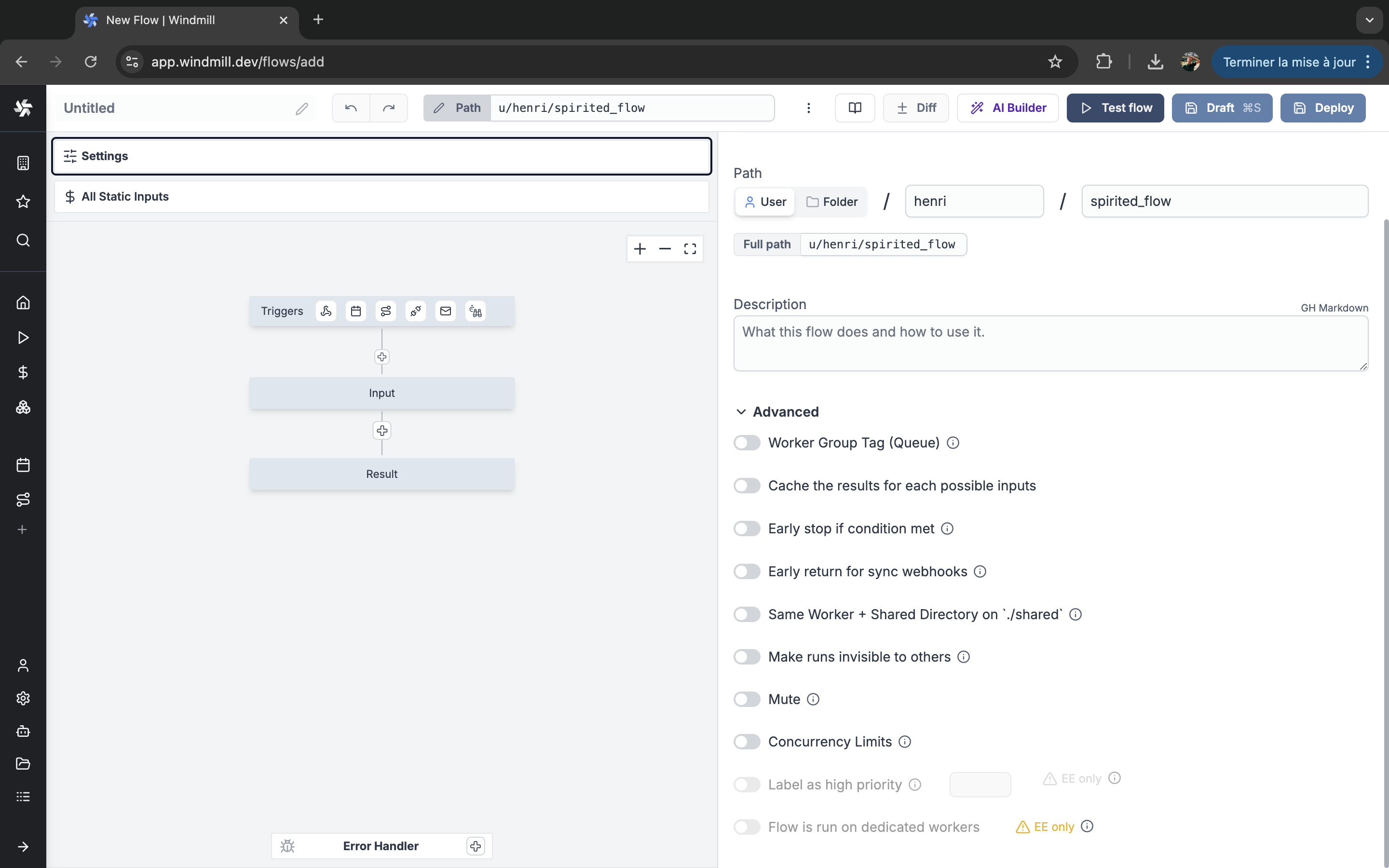The image size is (1389, 868).
Task: Fit the flow graph to view
Action: click(690, 248)
